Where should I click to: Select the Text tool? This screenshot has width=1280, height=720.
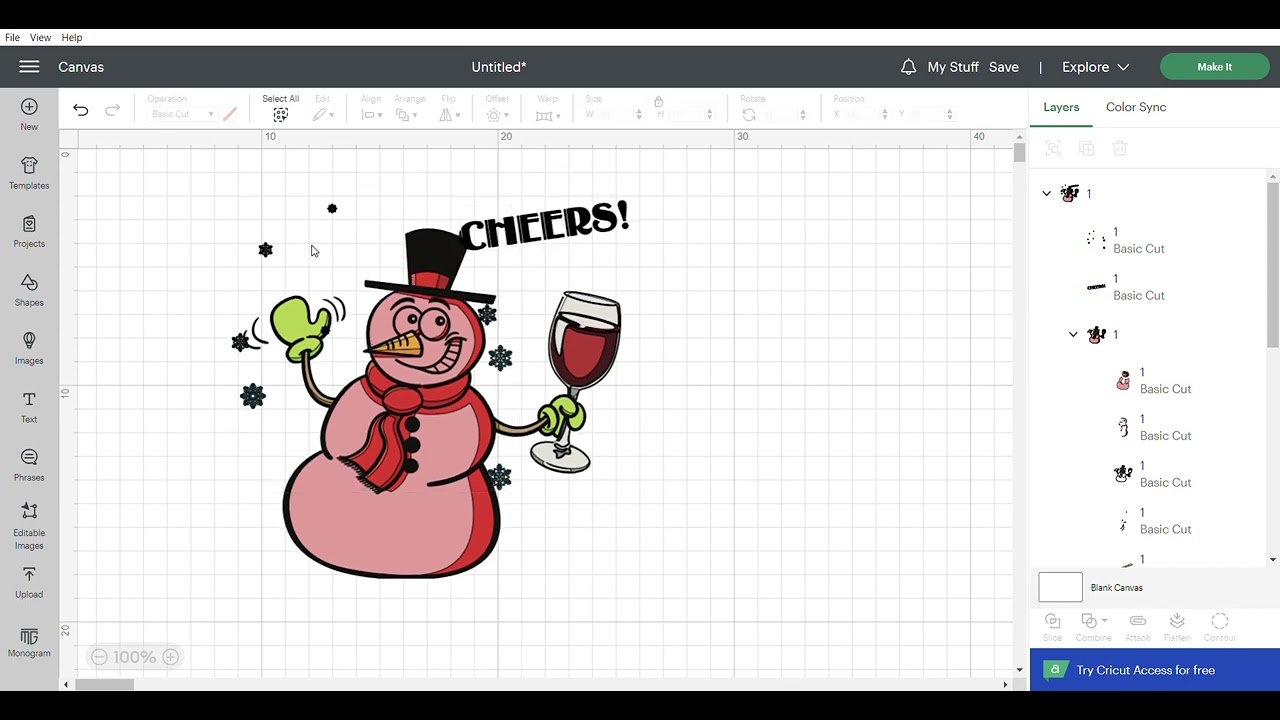pos(29,407)
